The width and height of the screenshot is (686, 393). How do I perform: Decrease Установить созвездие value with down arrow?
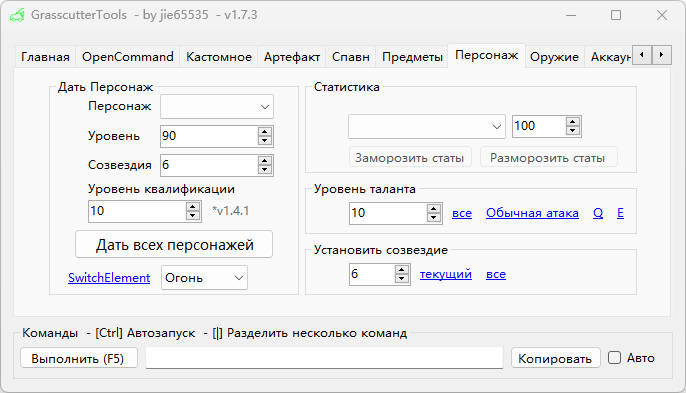[x=401, y=279]
